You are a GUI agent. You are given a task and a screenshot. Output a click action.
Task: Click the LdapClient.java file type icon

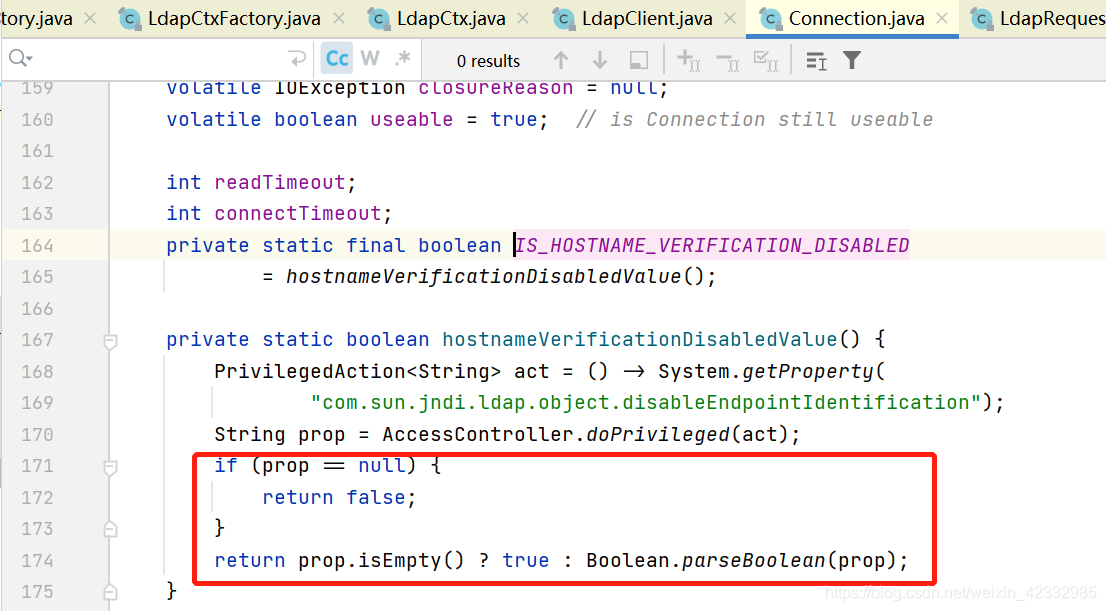[564, 19]
